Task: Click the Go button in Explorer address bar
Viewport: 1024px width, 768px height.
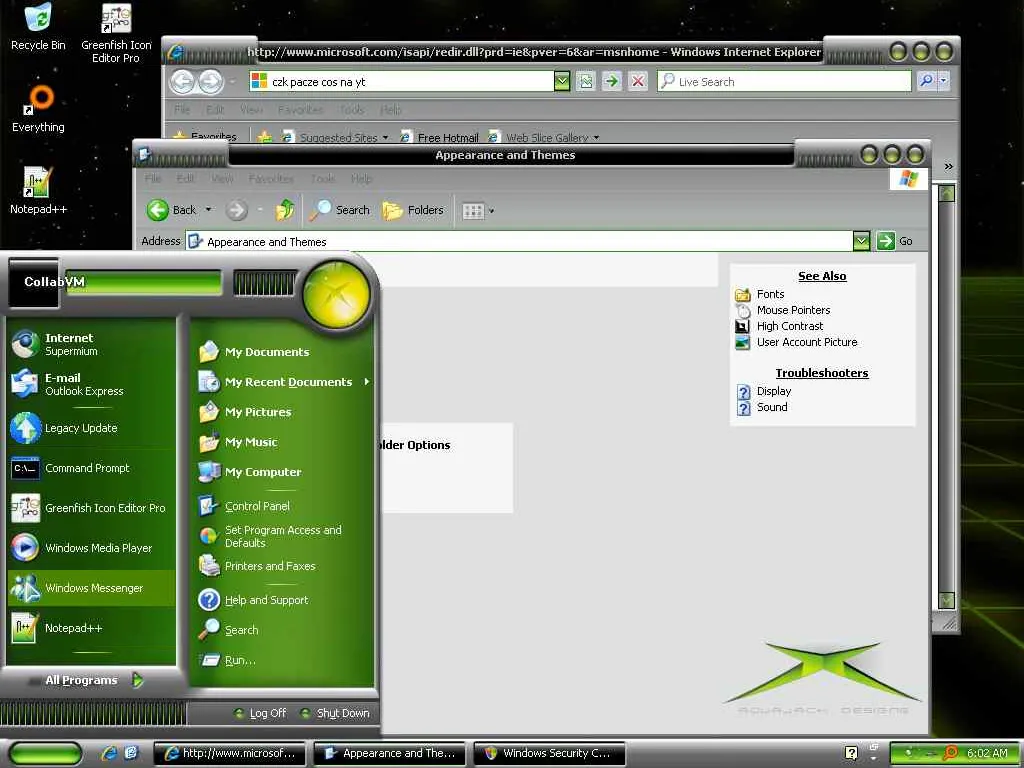Action: (x=894, y=241)
